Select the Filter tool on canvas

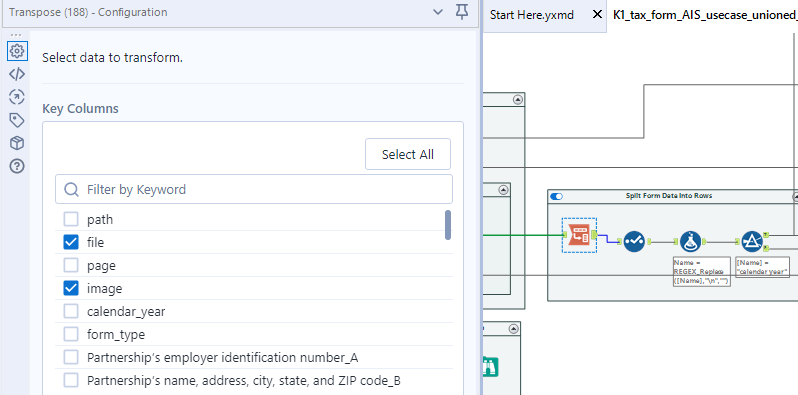[x=752, y=241]
